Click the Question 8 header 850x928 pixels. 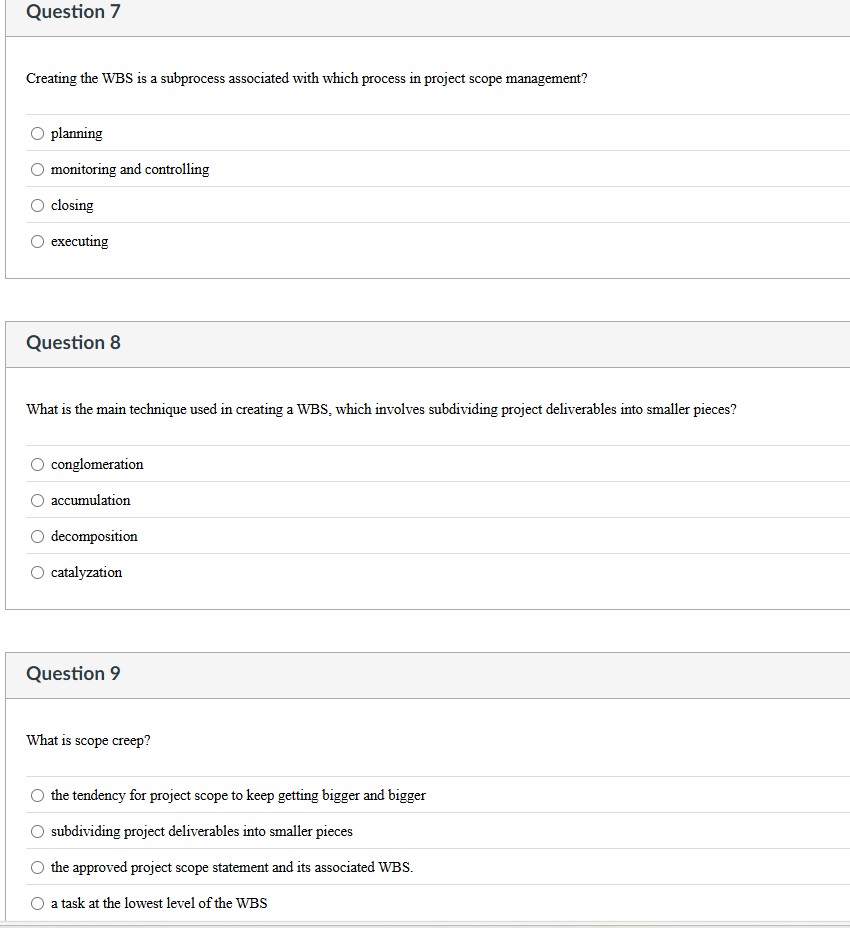(x=72, y=342)
